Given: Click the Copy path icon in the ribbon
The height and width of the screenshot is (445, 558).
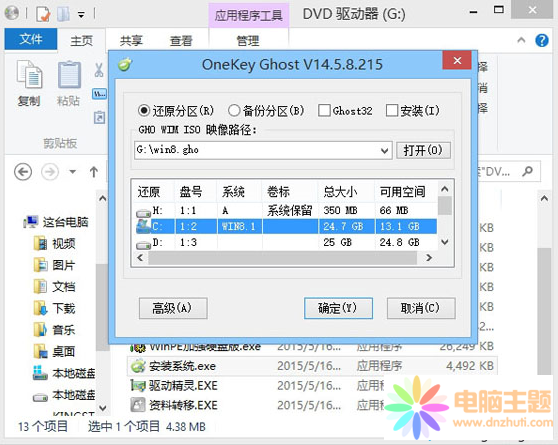Looking at the screenshot, I should tap(99, 94).
